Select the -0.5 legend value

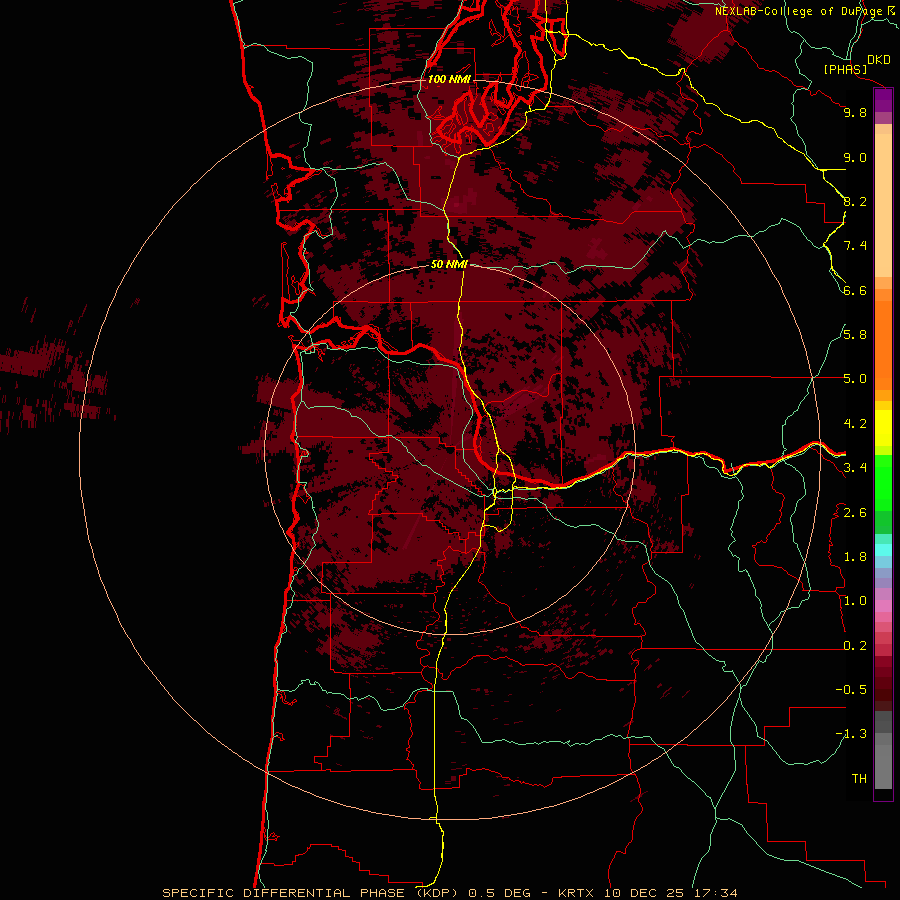tap(851, 690)
